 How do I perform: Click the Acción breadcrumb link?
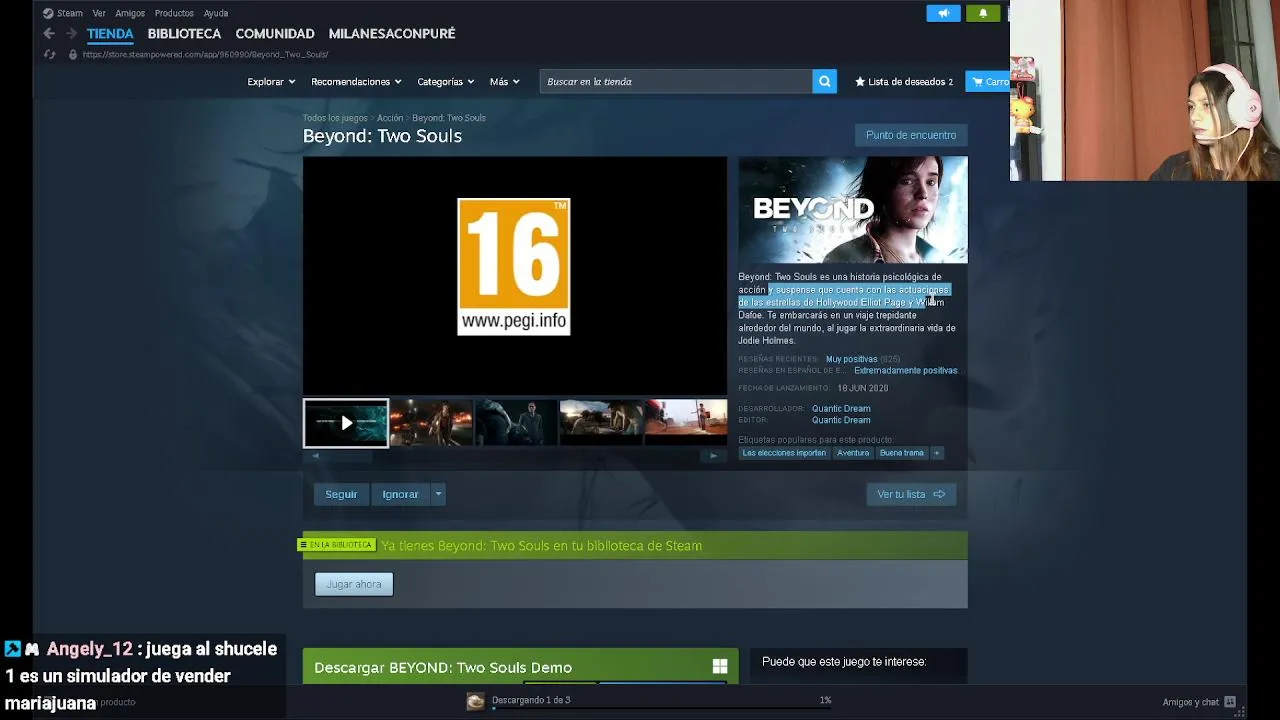[390, 118]
